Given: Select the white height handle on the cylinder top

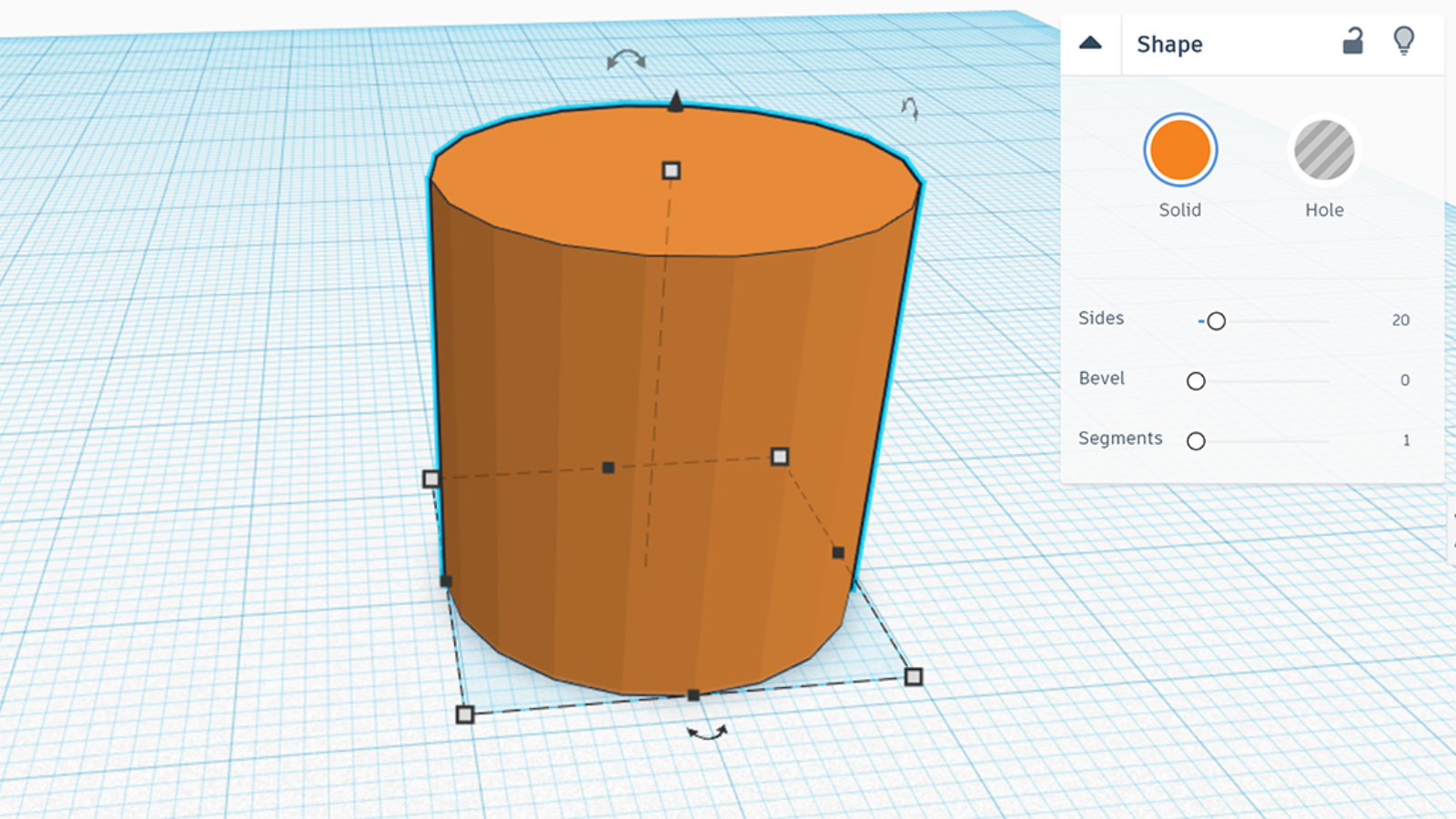Looking at the screenshot, I should pyautogui.click(x=671, y=170).
